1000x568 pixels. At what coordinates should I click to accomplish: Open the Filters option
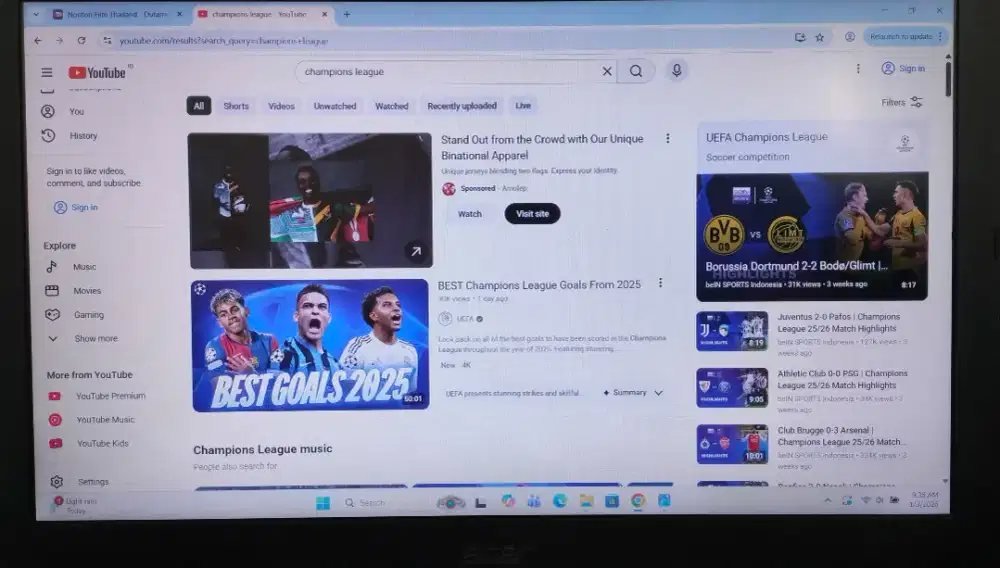[x=901, y=102]
